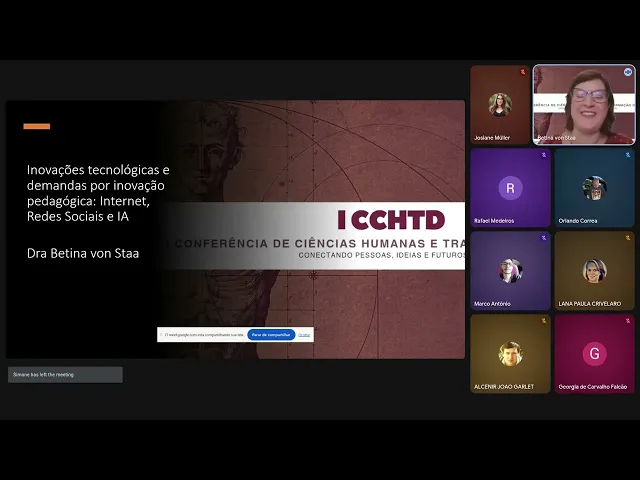Select Georgia de Carvalho Falcão's tile
This screenshot has height=480, width=640.
pyautogui.click(x=594, y=353)
